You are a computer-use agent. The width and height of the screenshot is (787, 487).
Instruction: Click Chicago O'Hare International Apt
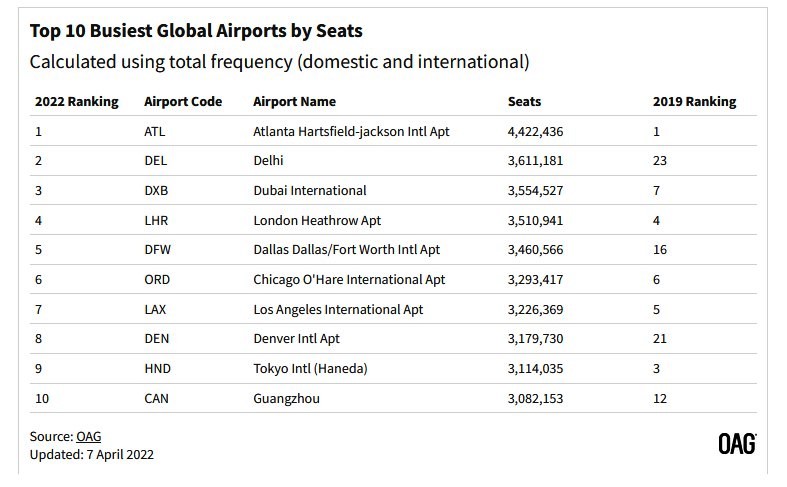click(x=349, y=280)
